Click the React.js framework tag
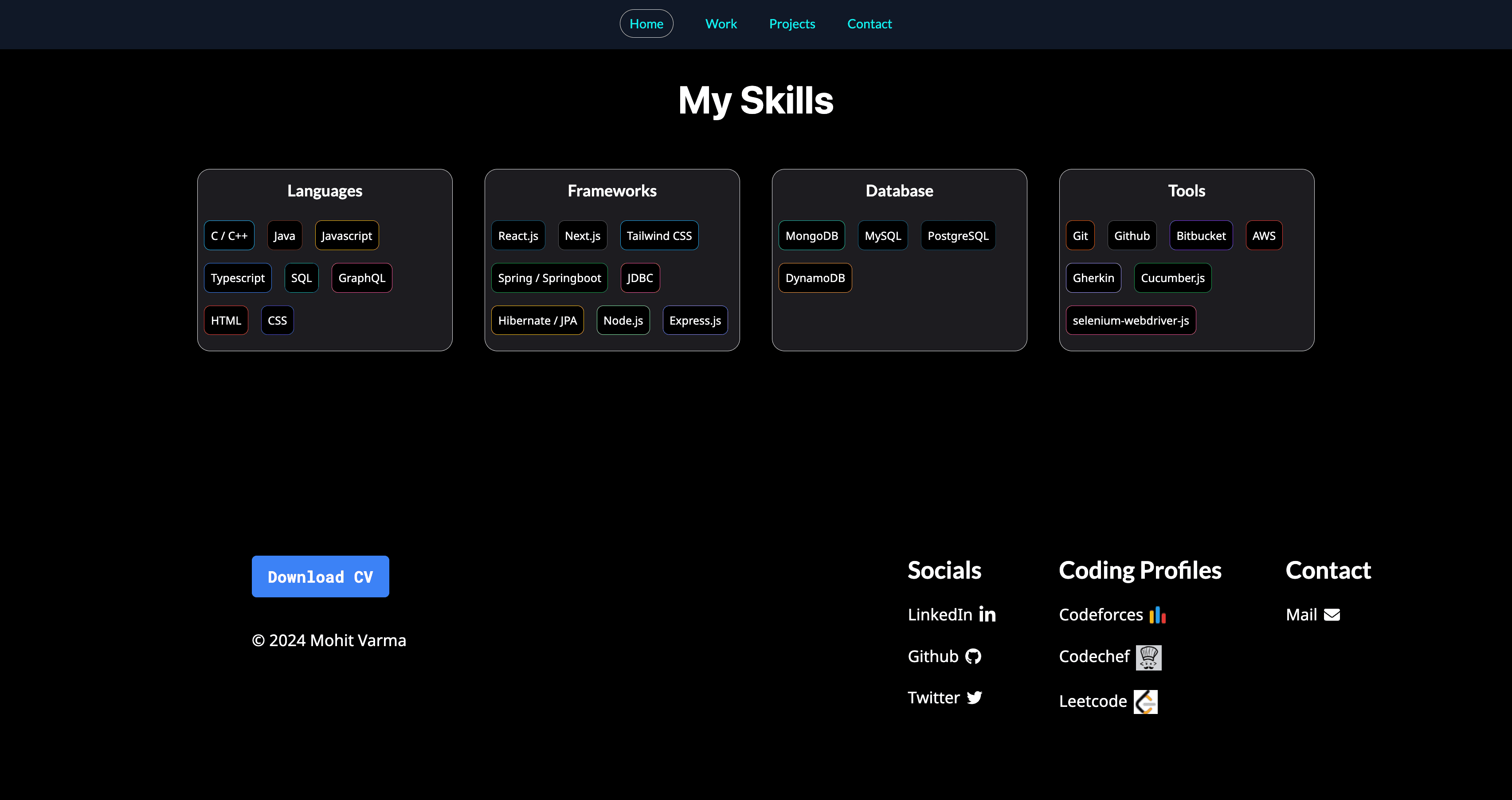The image size is (1512, 800). (x=518, y=235)
